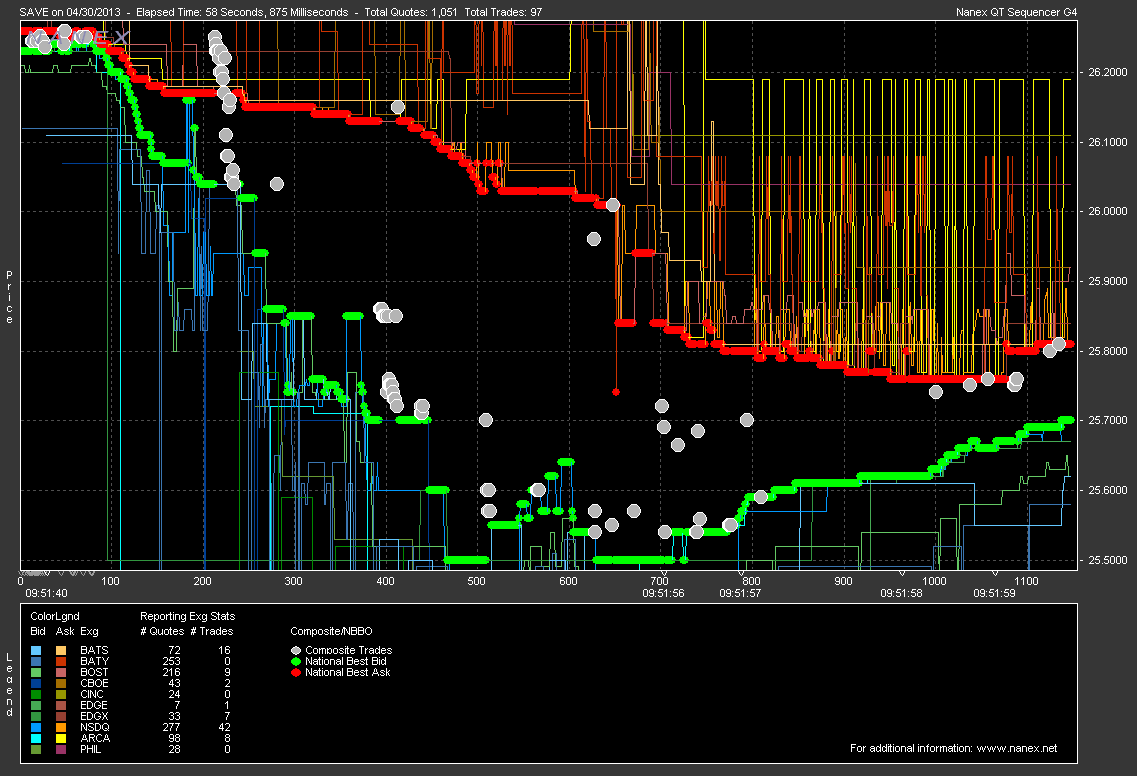Viewport: 1137px width, 776px height.
Task: Click the National Best Ask red legend marker
Action: (x=296, y=672)
